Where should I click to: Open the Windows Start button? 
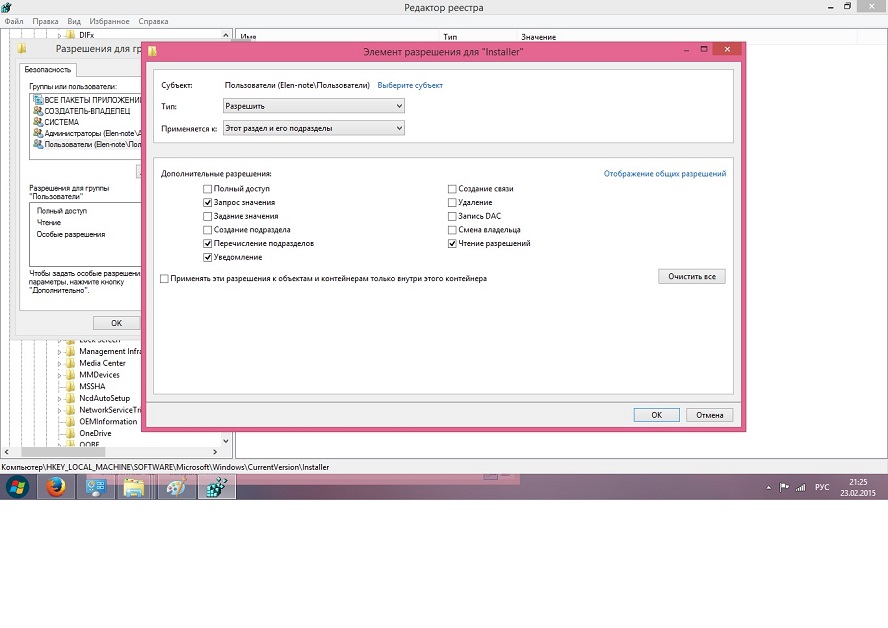(x=18, y=487)
